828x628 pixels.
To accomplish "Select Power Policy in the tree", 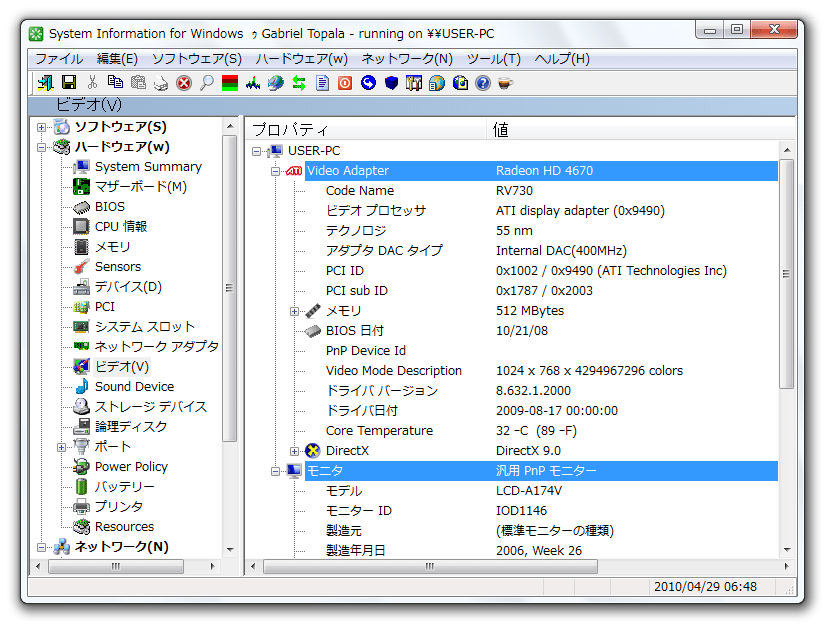I will (131, 467).
